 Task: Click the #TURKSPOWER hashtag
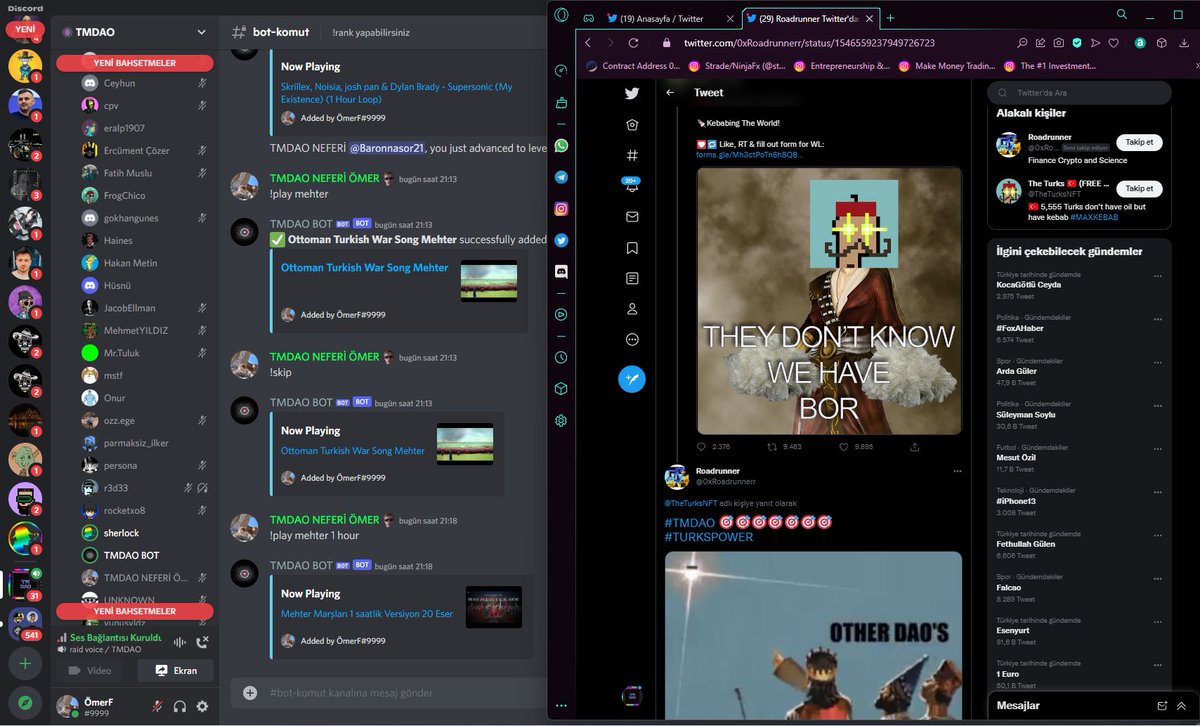[709, 537]
